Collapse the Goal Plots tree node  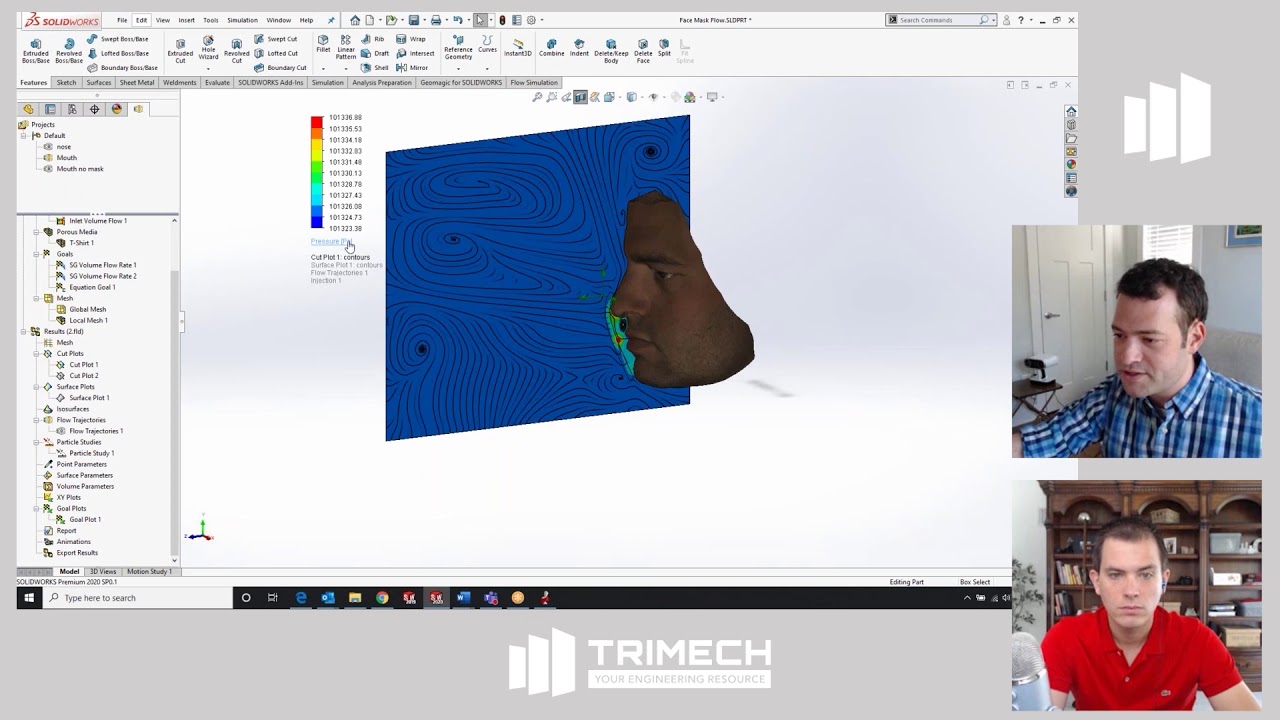pos(37,508)
